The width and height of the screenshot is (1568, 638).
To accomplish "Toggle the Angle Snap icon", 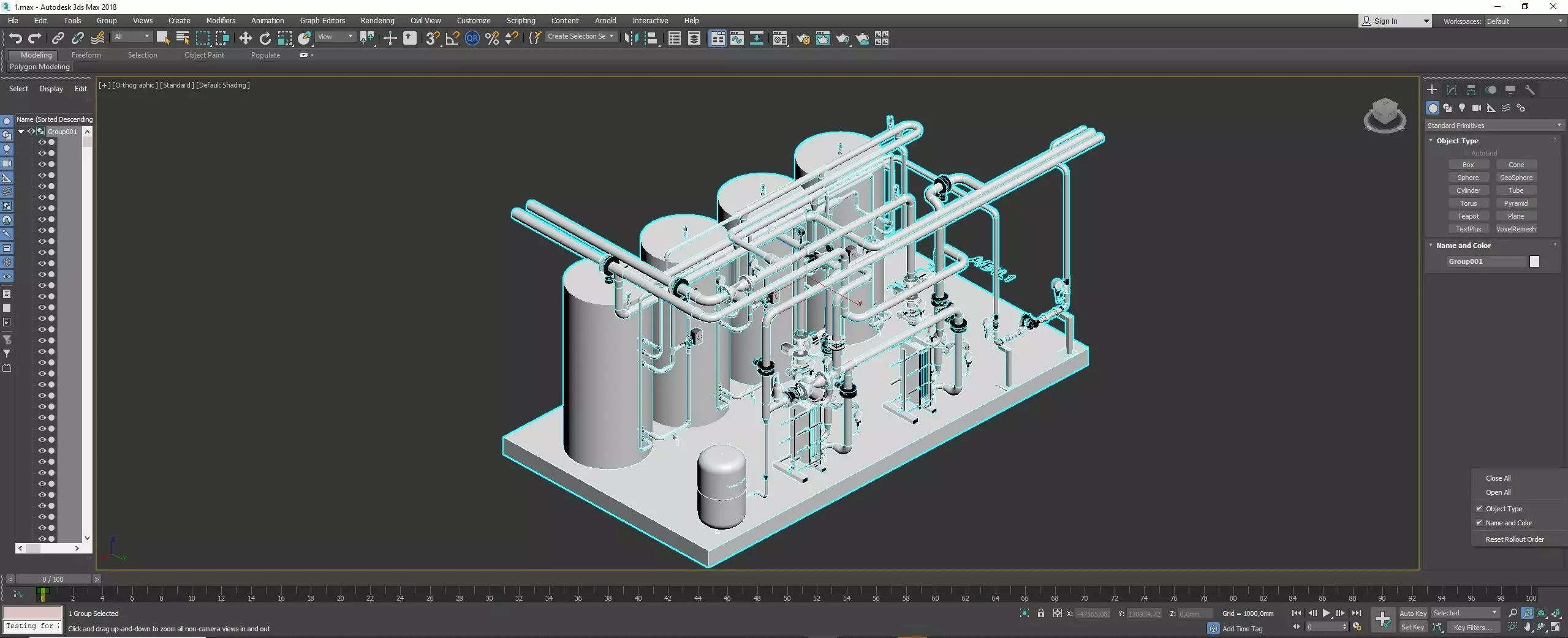I will [452, 39].
